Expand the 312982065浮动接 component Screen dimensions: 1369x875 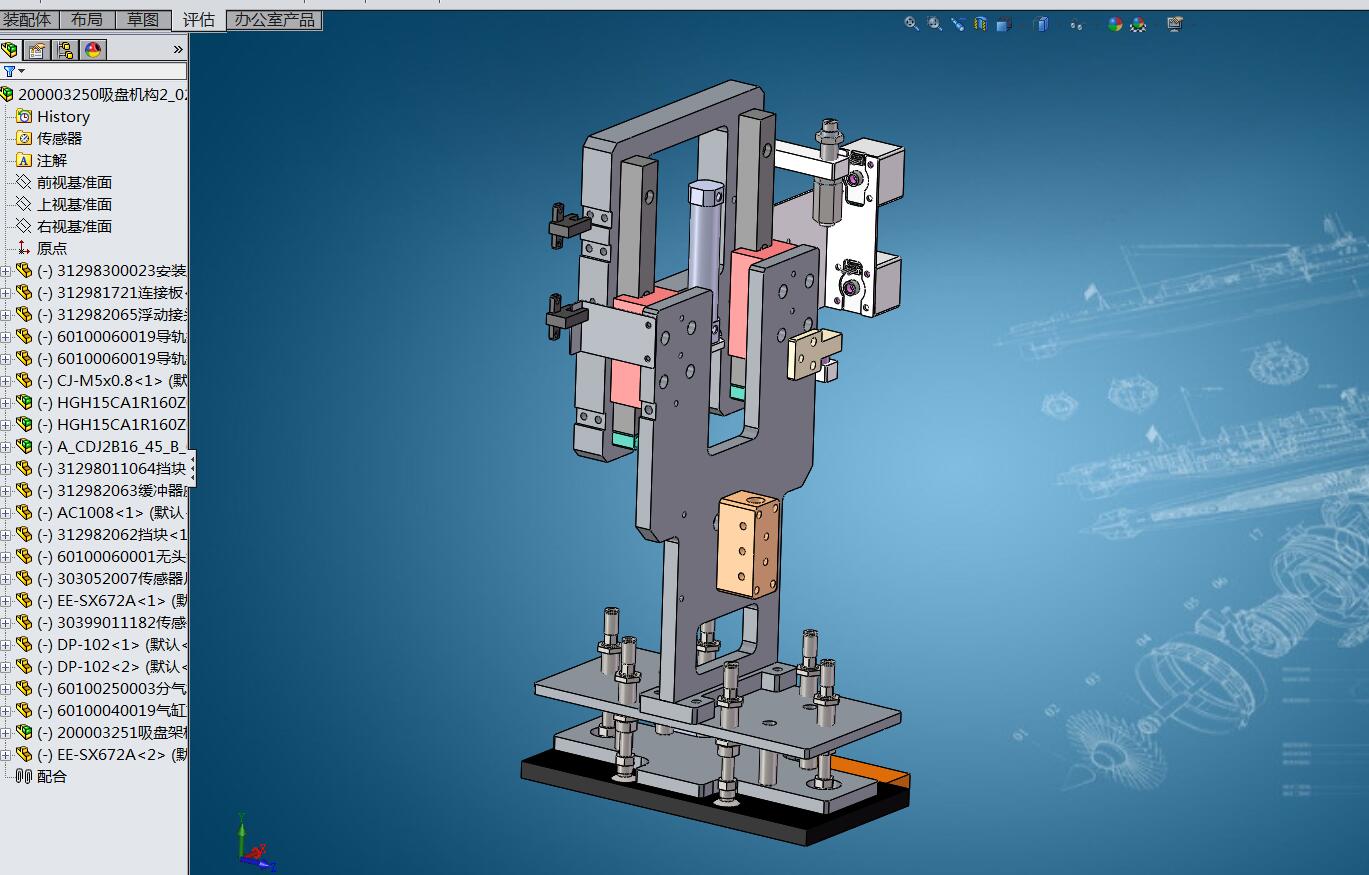coord(5,315)
